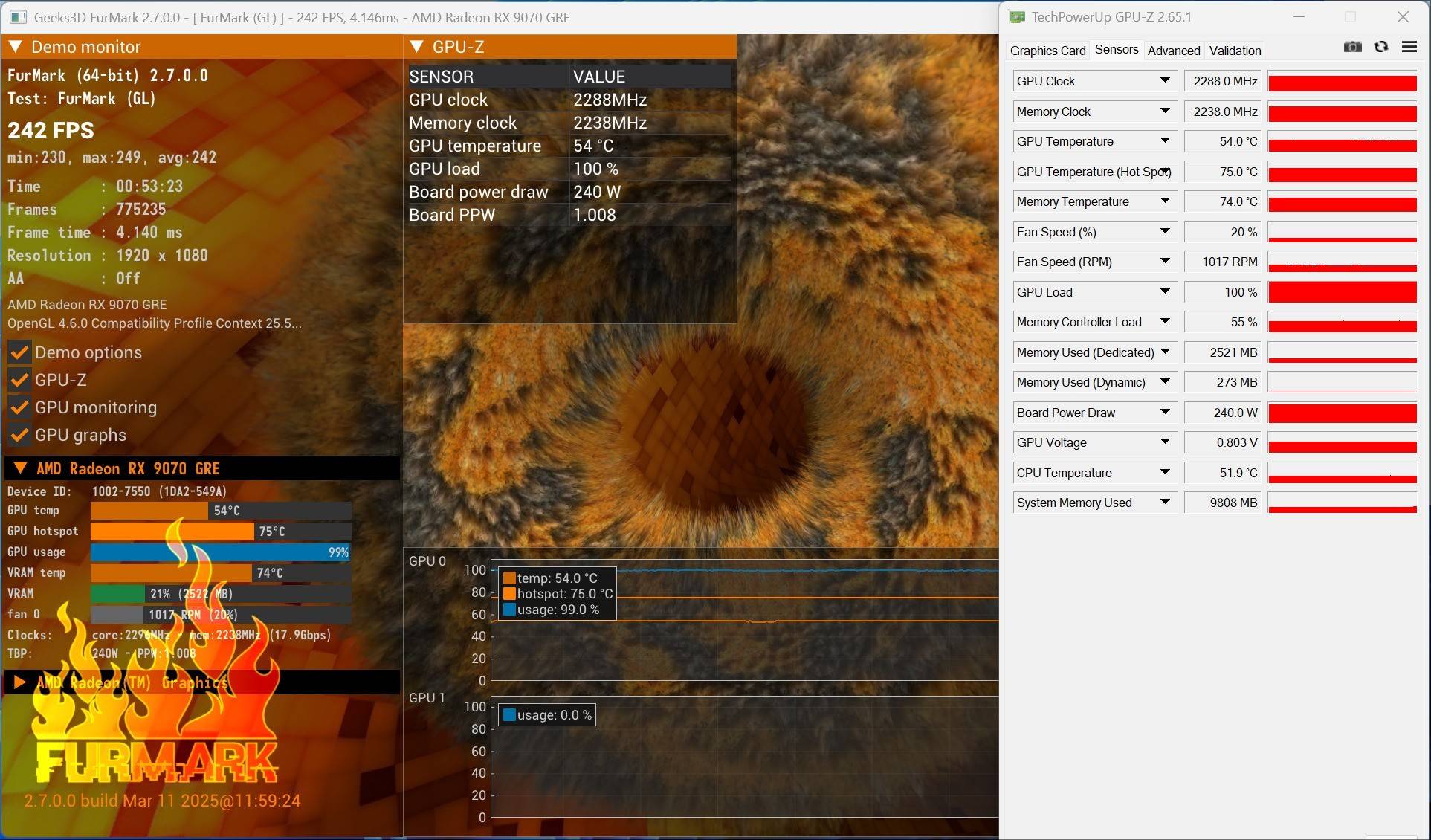Open the GPU Load sensor dropdown

point(1165,292)
